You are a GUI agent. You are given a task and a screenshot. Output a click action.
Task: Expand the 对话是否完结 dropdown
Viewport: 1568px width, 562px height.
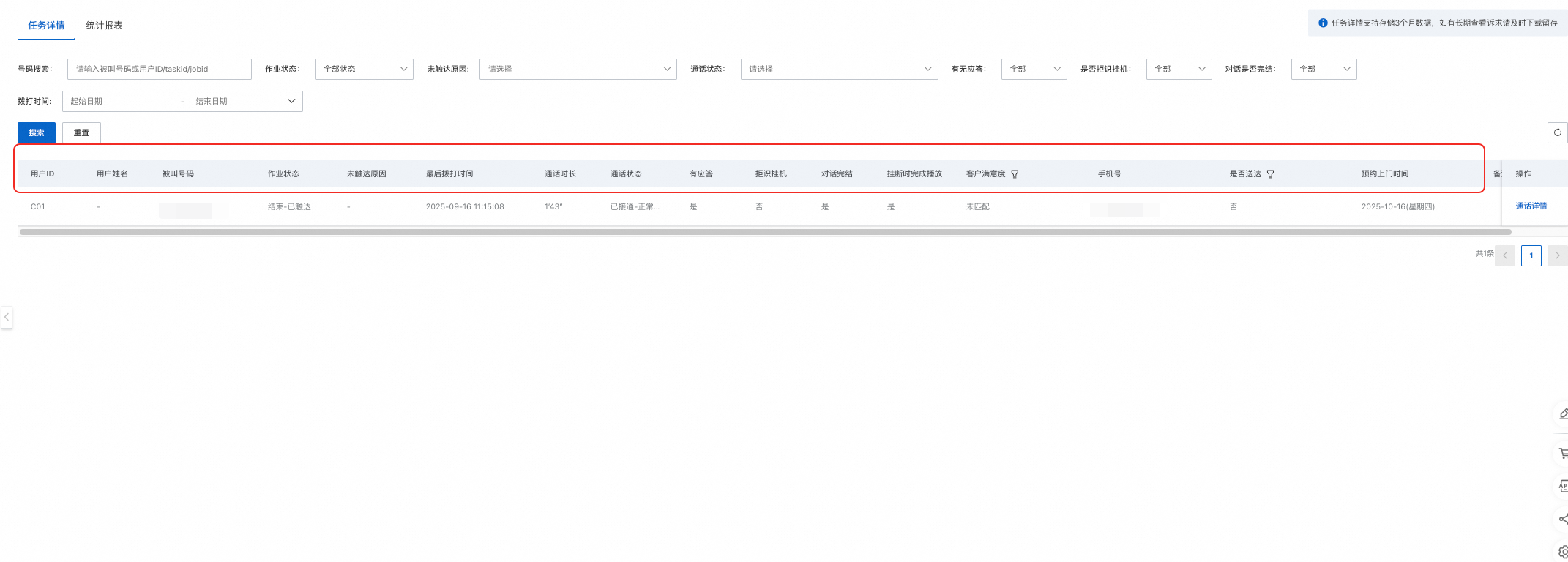click(1324, 69)
